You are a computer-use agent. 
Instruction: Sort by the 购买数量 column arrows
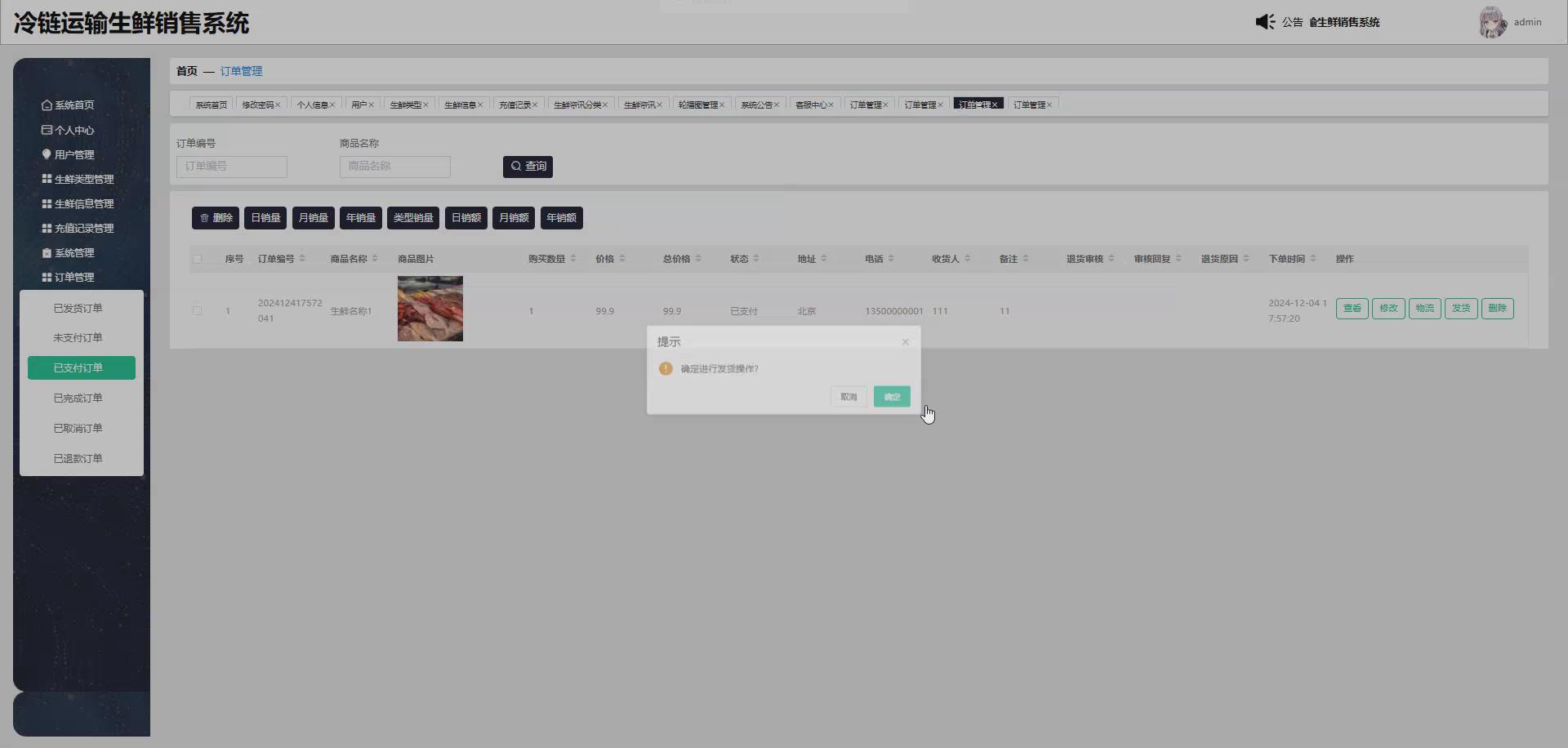[573, 259]
